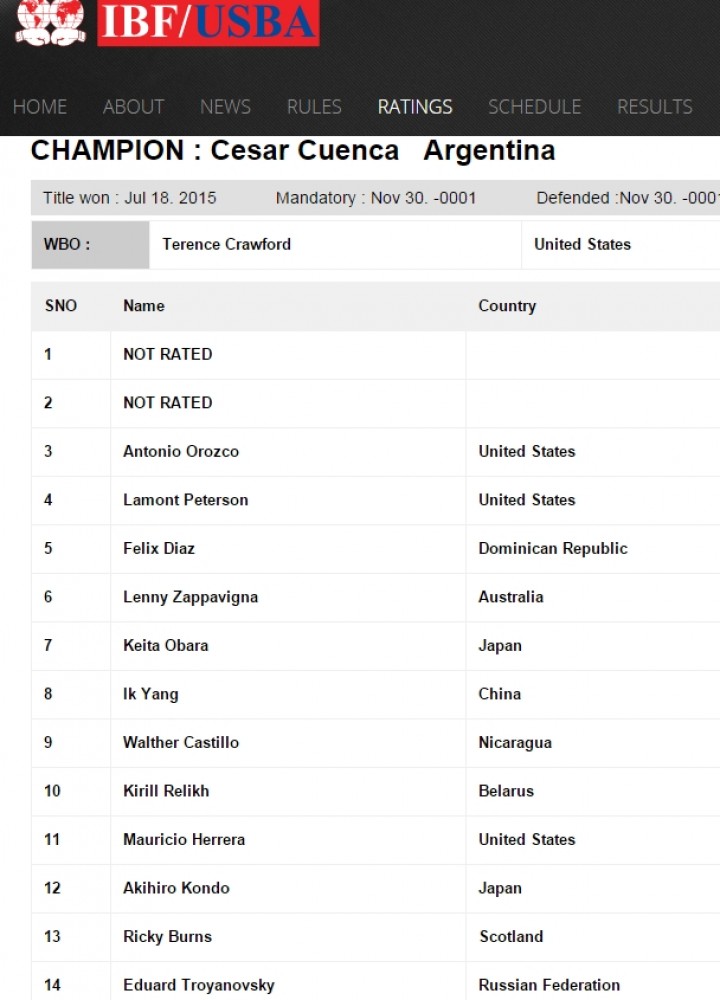Image resolution: width=720 pixels, height=1000 pixels.
Task: Go to the ABOUT page
Action: 133,107
